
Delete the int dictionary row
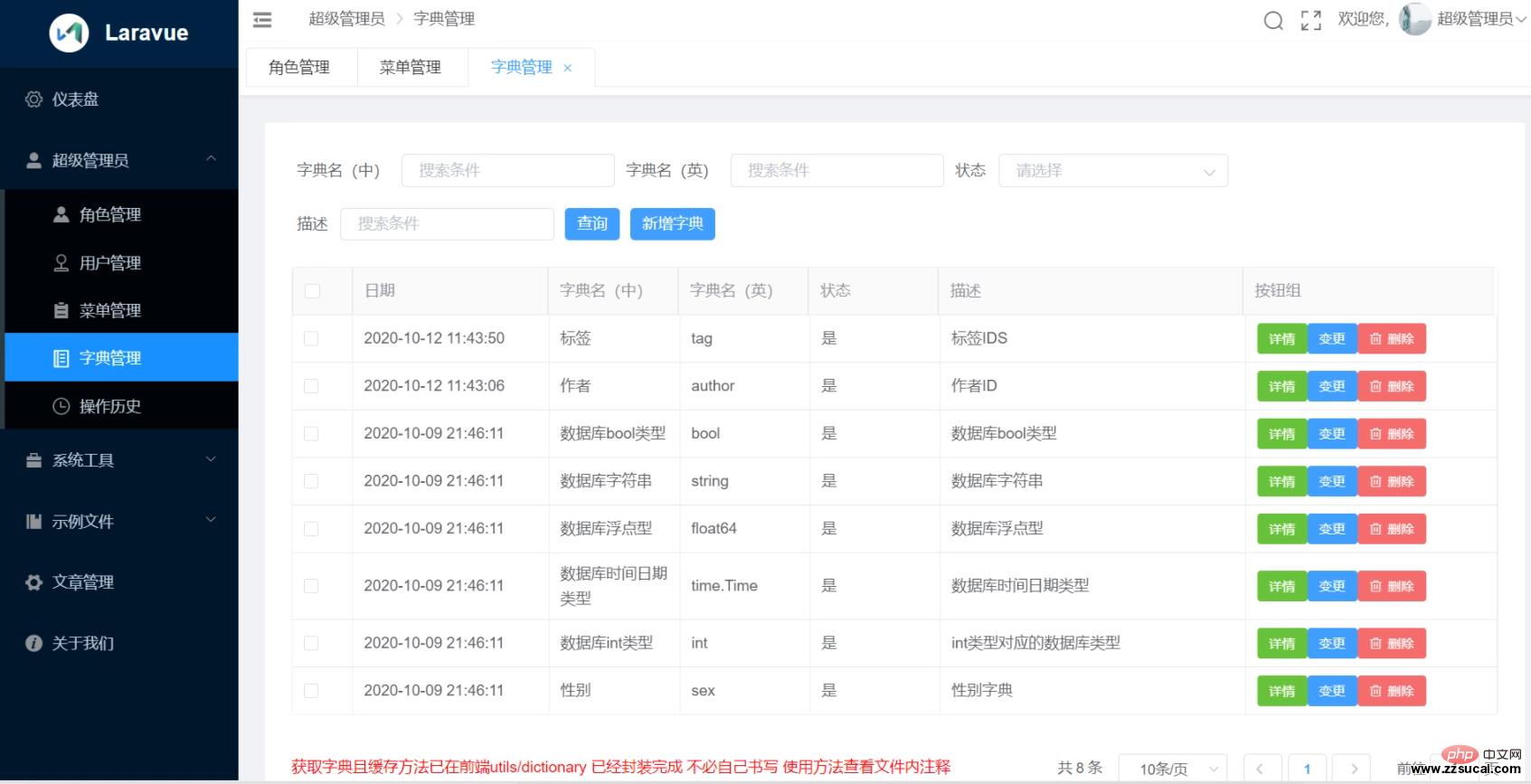pyautogui.click(x=1392, y=644)
